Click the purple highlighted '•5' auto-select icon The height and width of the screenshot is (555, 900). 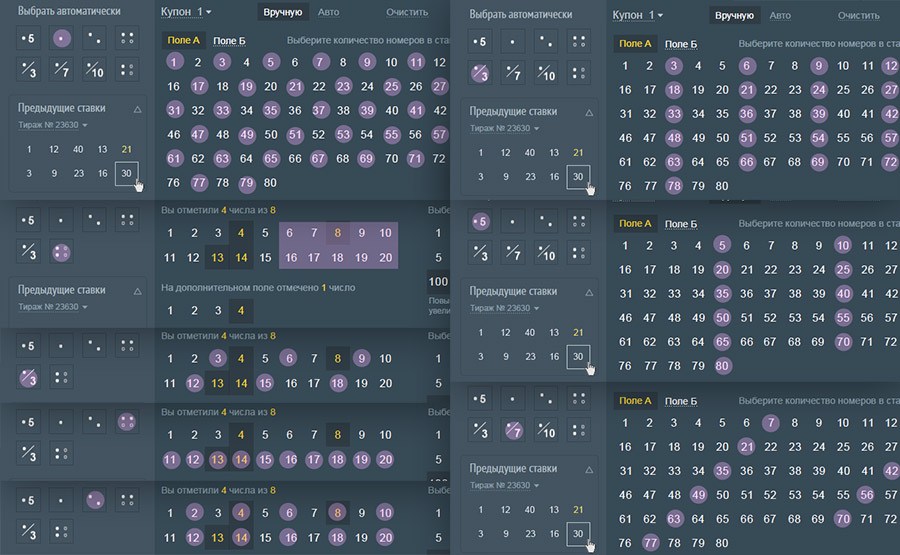481,221
